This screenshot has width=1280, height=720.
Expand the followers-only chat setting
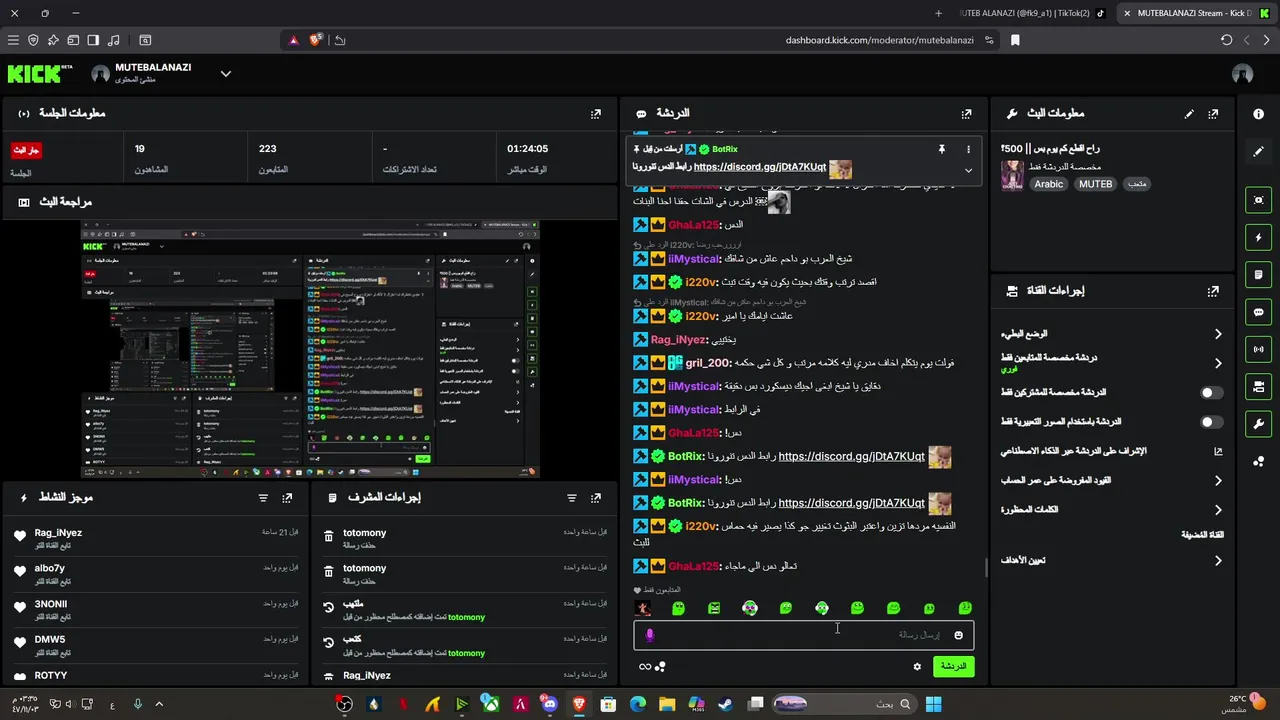(x=1111, y=363)
